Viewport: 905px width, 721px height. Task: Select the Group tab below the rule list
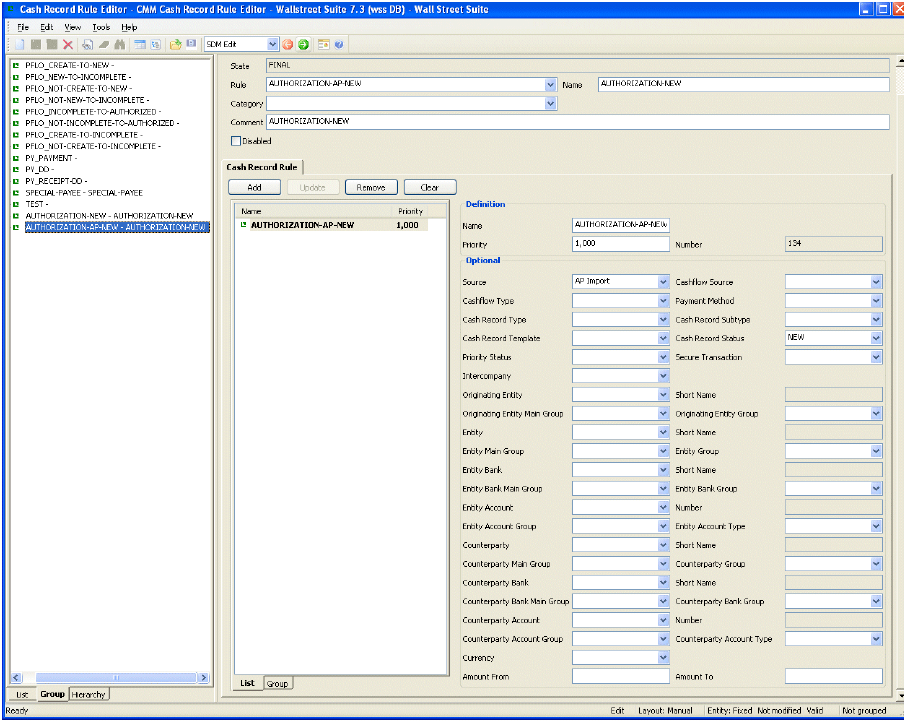click(277, 684)
